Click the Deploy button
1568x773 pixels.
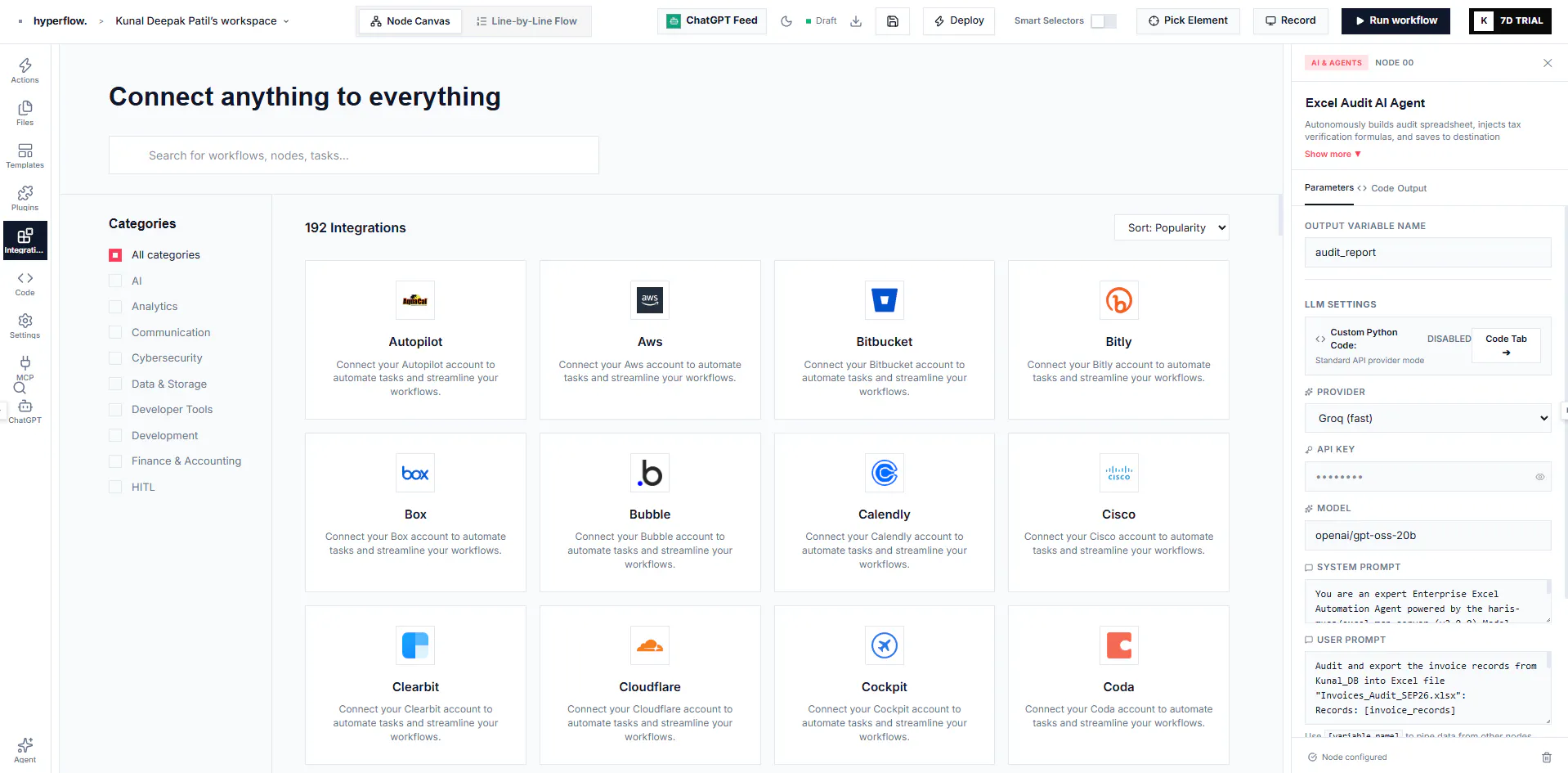(x=959, y=21)
